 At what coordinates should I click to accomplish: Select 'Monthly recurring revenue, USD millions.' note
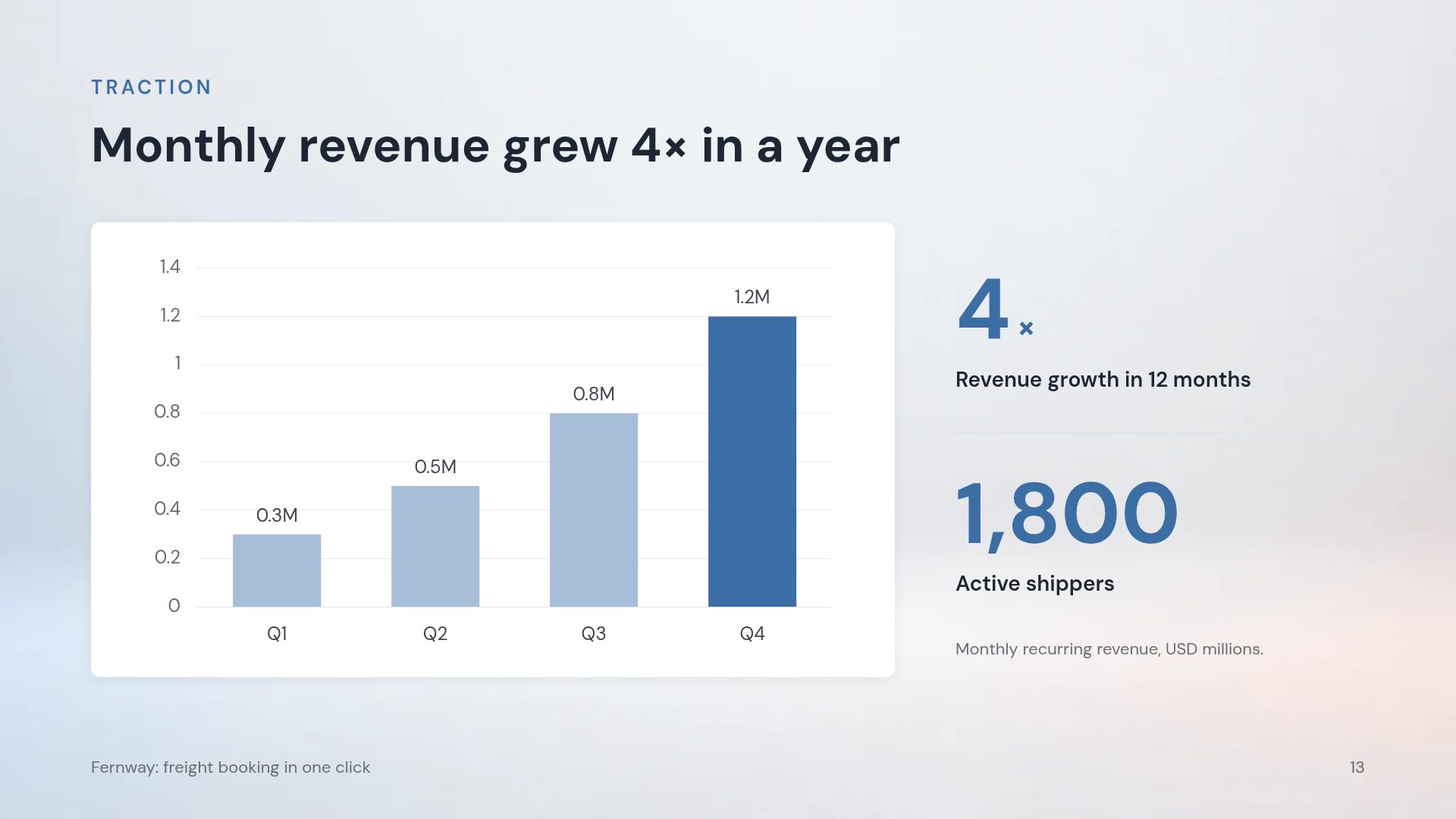[x=1109, y=649]
